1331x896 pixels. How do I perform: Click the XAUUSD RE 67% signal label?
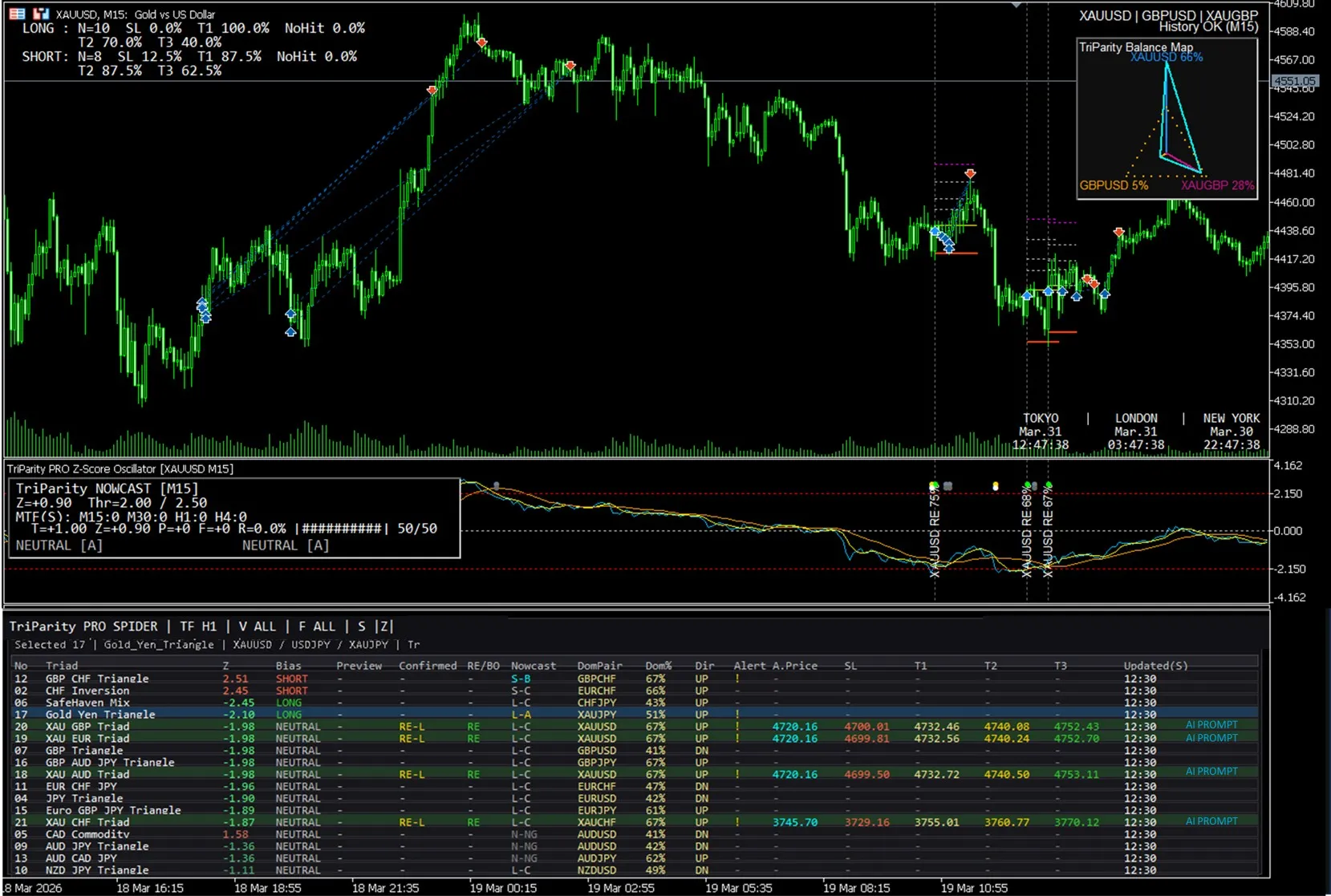pyautogui.click(x=1048, y=533)
